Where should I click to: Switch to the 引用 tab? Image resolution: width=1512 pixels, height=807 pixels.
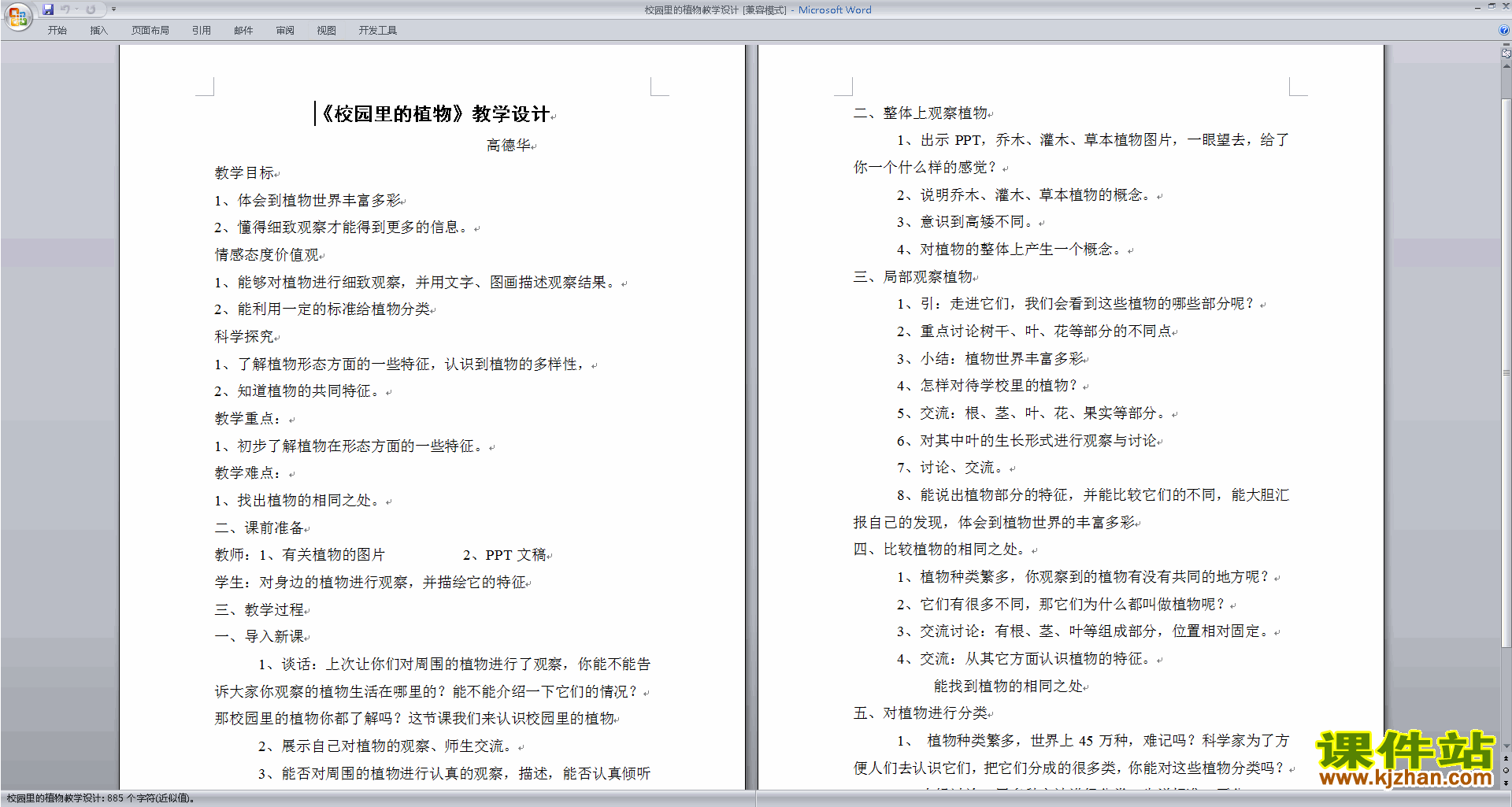point(202,31)
